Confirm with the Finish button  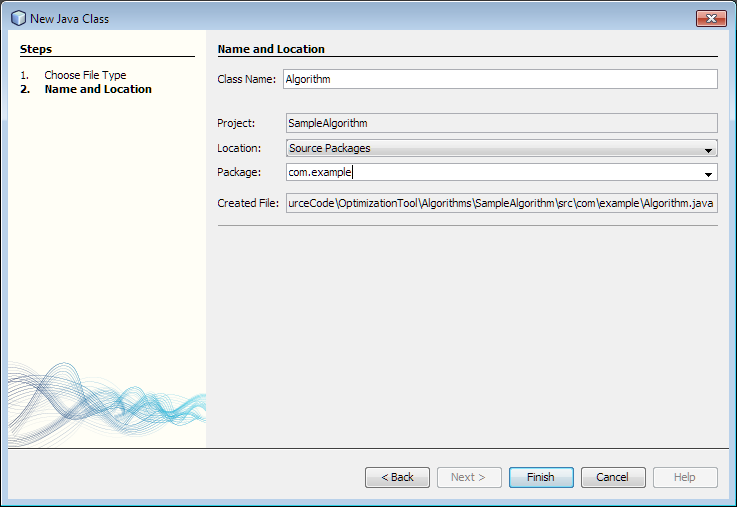tap(541, 477)
